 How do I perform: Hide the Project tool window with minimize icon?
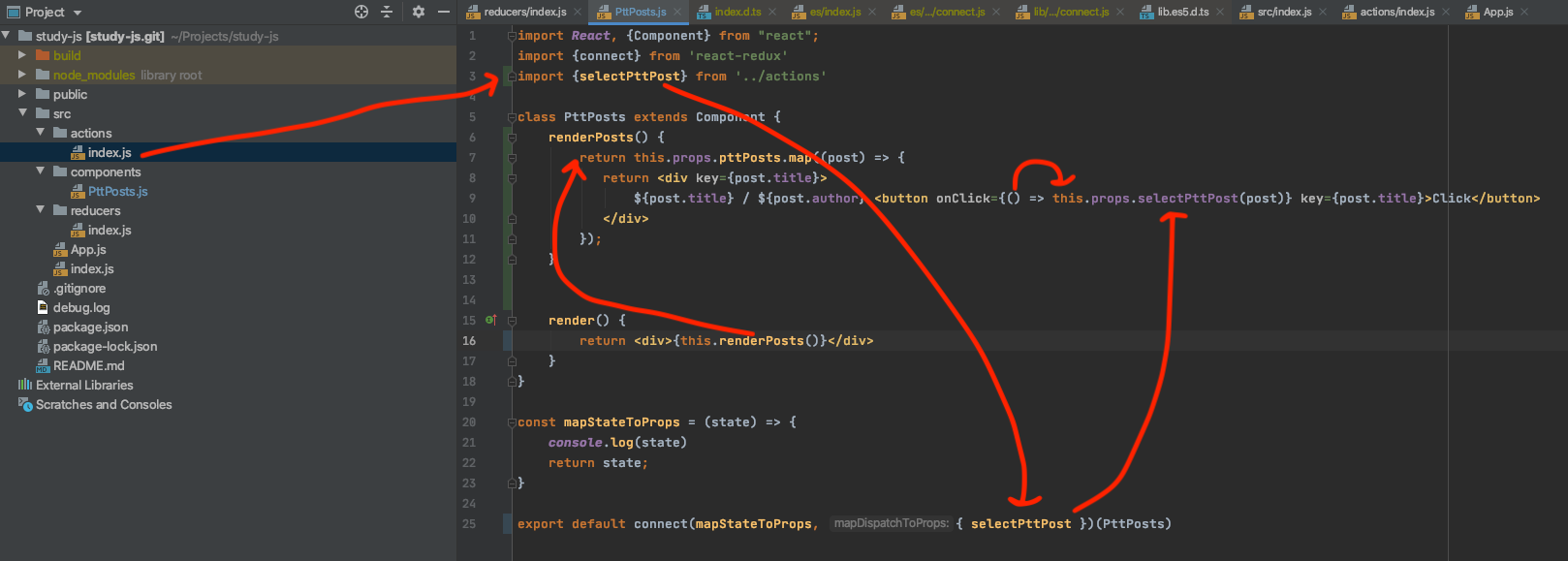click(444, 12)
